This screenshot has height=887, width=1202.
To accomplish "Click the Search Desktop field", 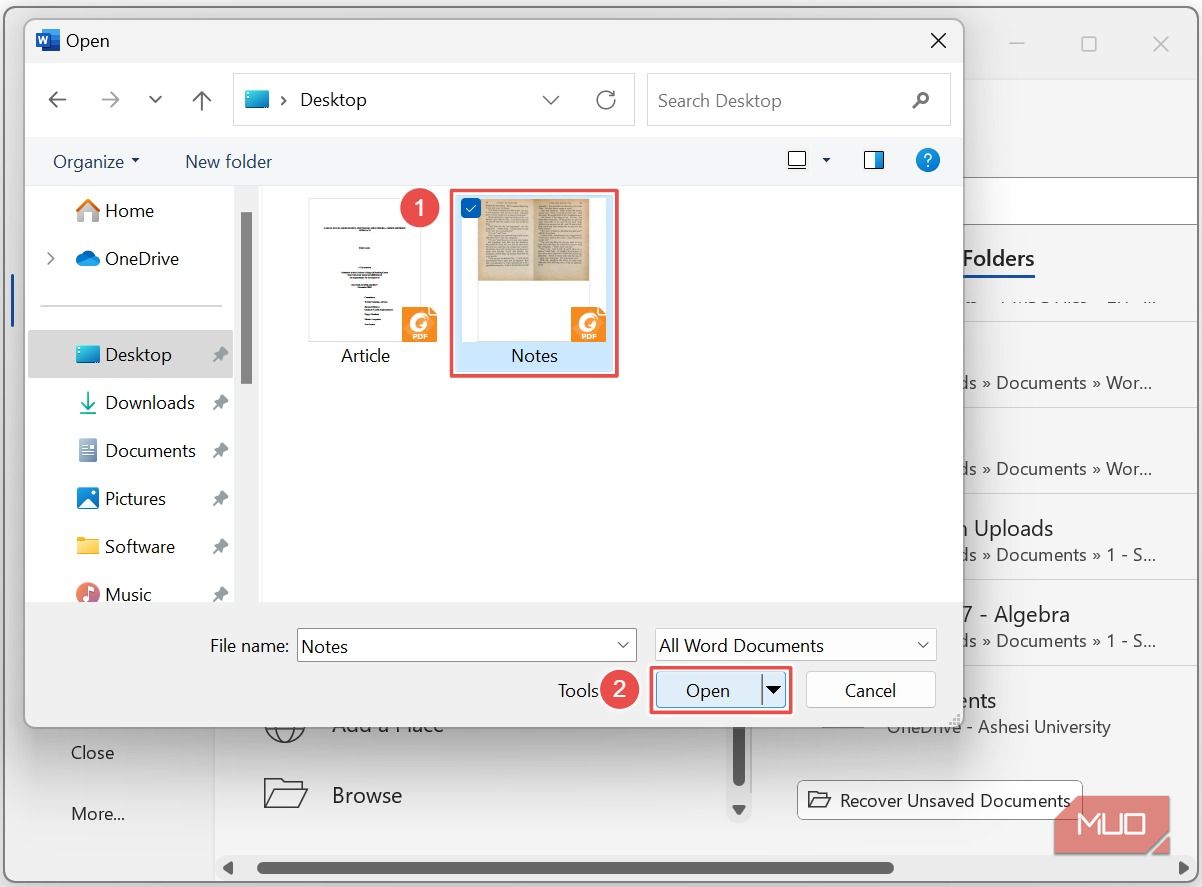I will click(x=798, y=100).
